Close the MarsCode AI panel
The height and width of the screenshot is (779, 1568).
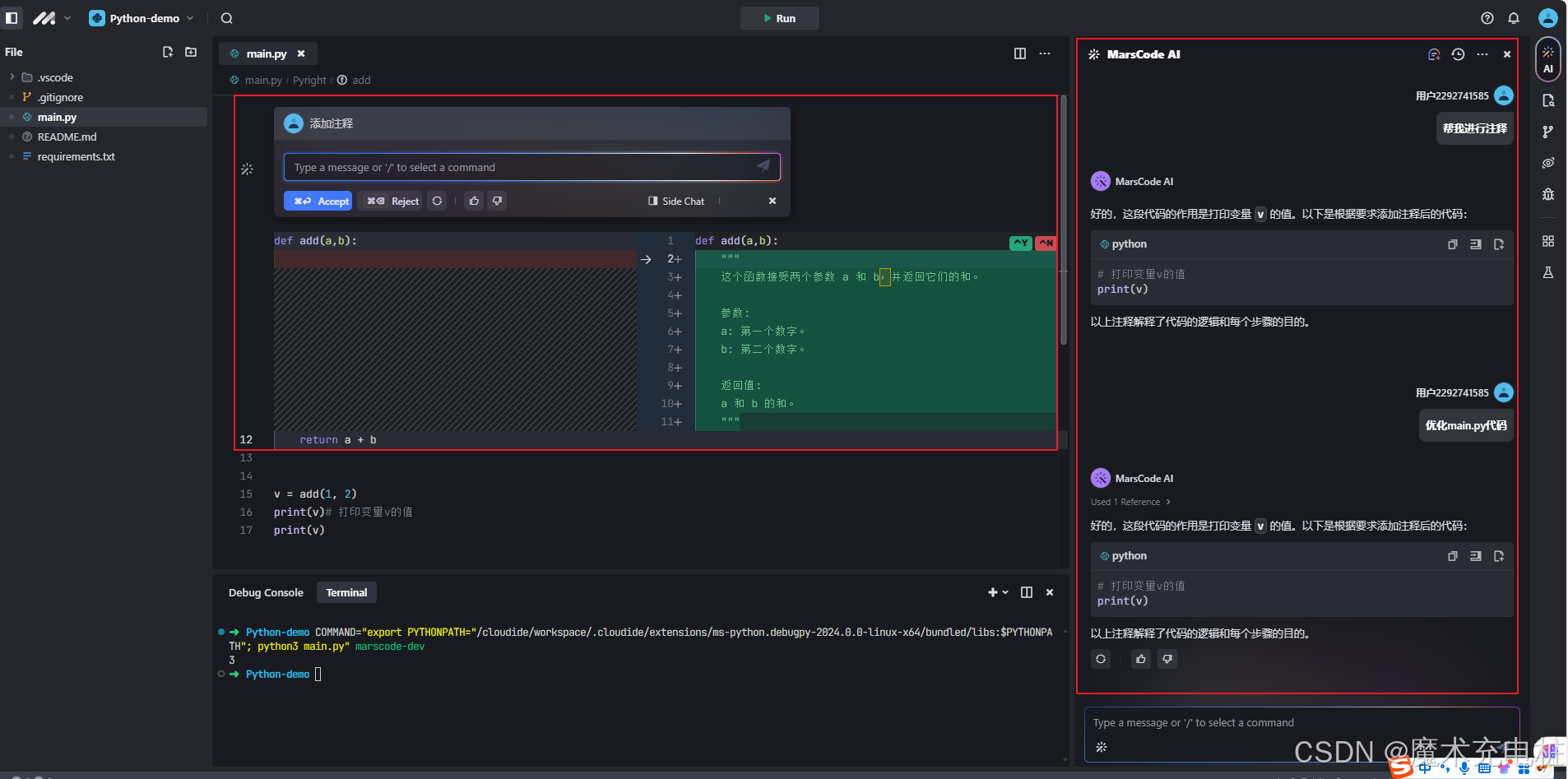point(1507,54)
